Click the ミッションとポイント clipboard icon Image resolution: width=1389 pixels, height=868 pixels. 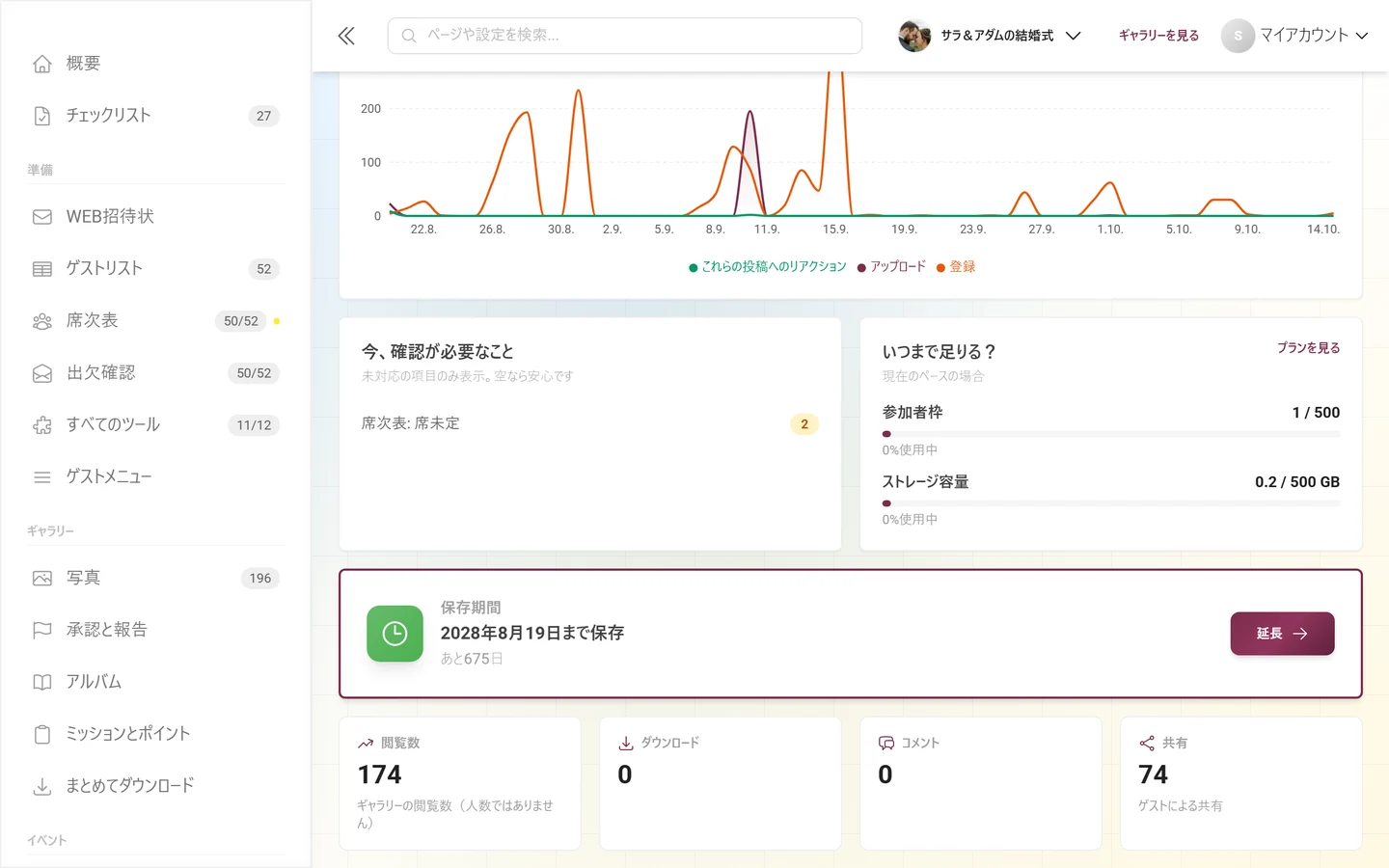click(x=42, y=735)
